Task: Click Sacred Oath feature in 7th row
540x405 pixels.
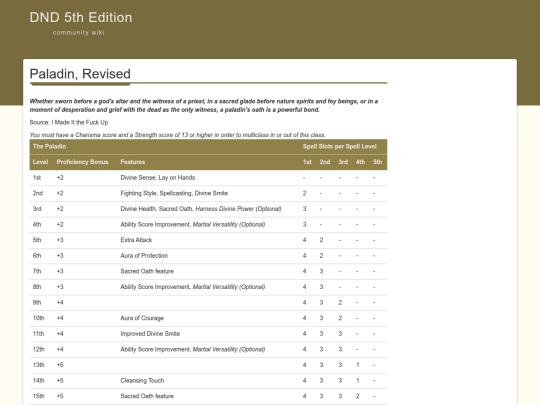Action: [x=147, y=271]
